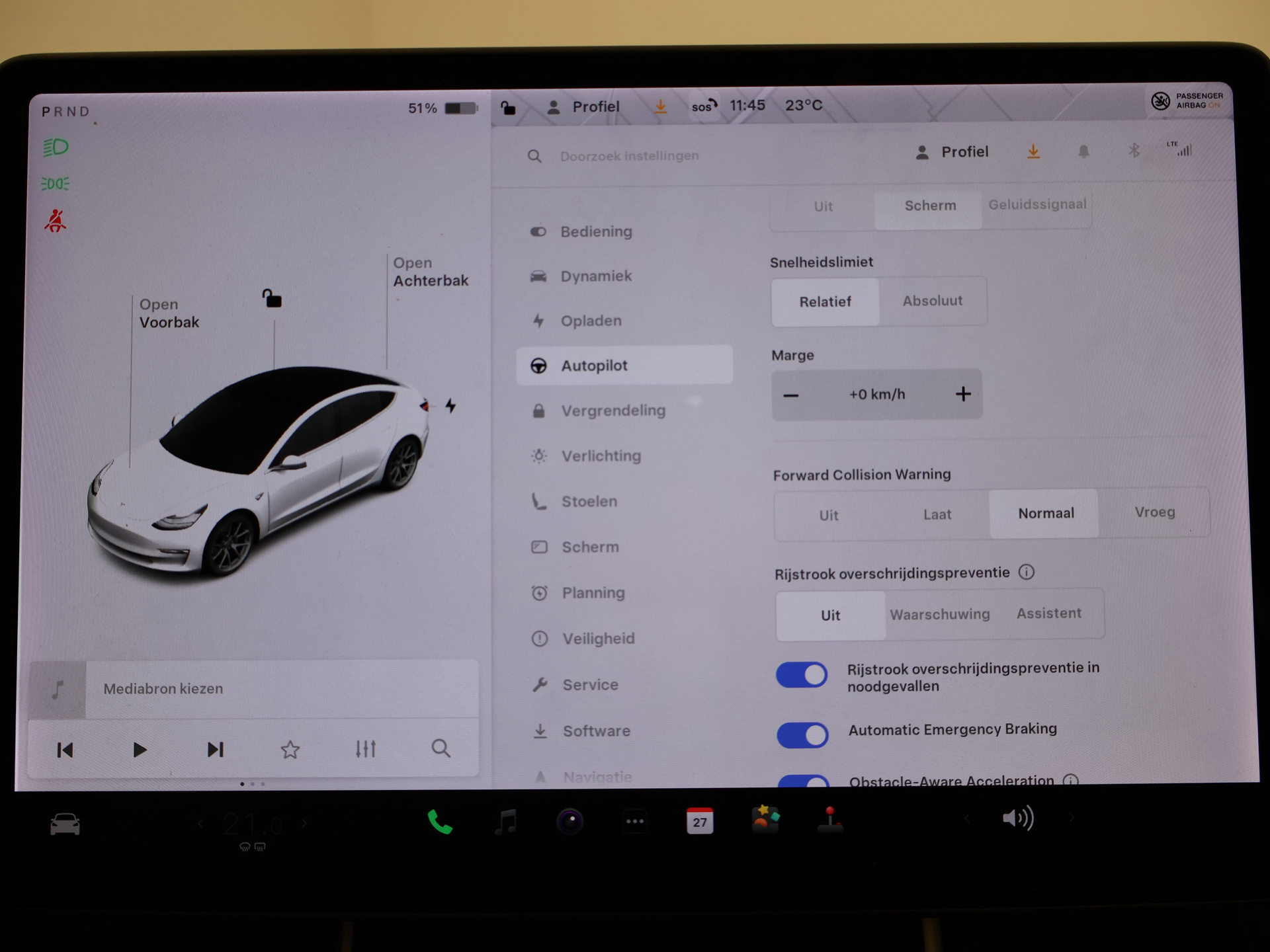Tap the charge port lightning bolt icon
The height and width of the screenshot is (952, 1270).
(x=450, y=405)
